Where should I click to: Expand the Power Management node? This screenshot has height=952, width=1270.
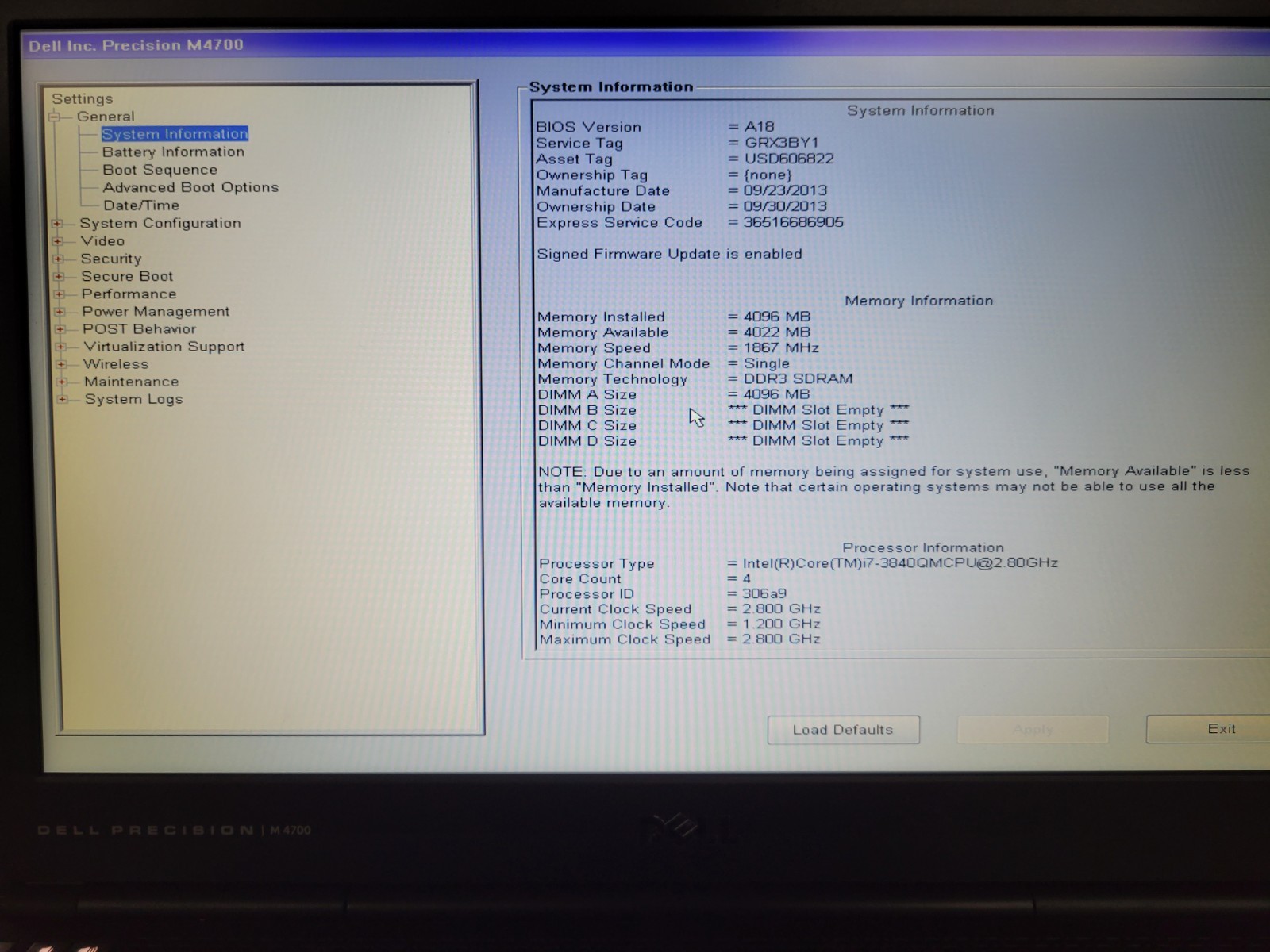click(60, 312)
